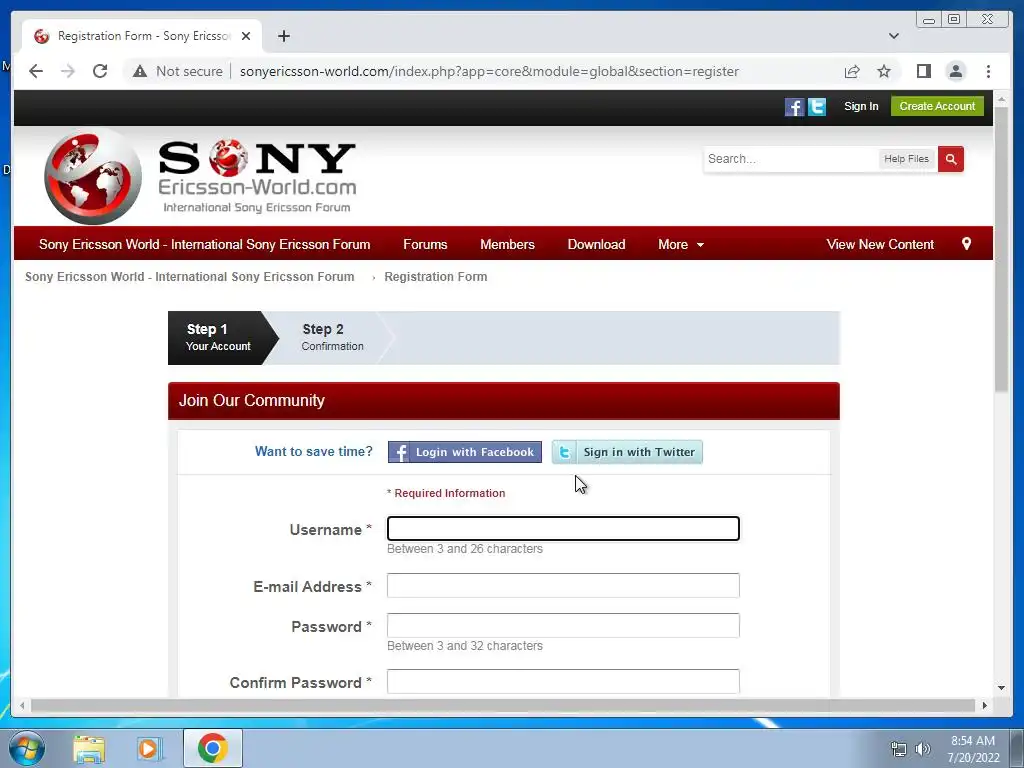
Task: Click the 'Between 3 and 26 characters' hint
Action: (x=465, y=549)
